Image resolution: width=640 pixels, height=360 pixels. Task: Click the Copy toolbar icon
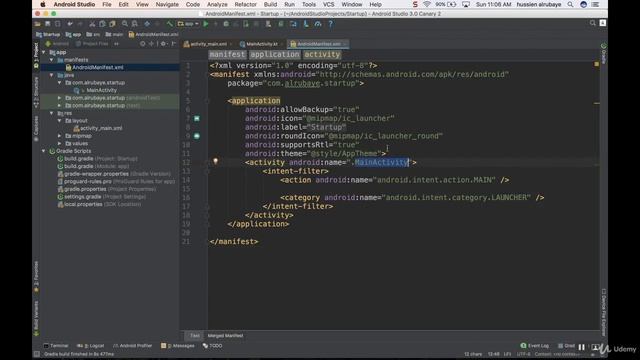(x=102, y=24)
